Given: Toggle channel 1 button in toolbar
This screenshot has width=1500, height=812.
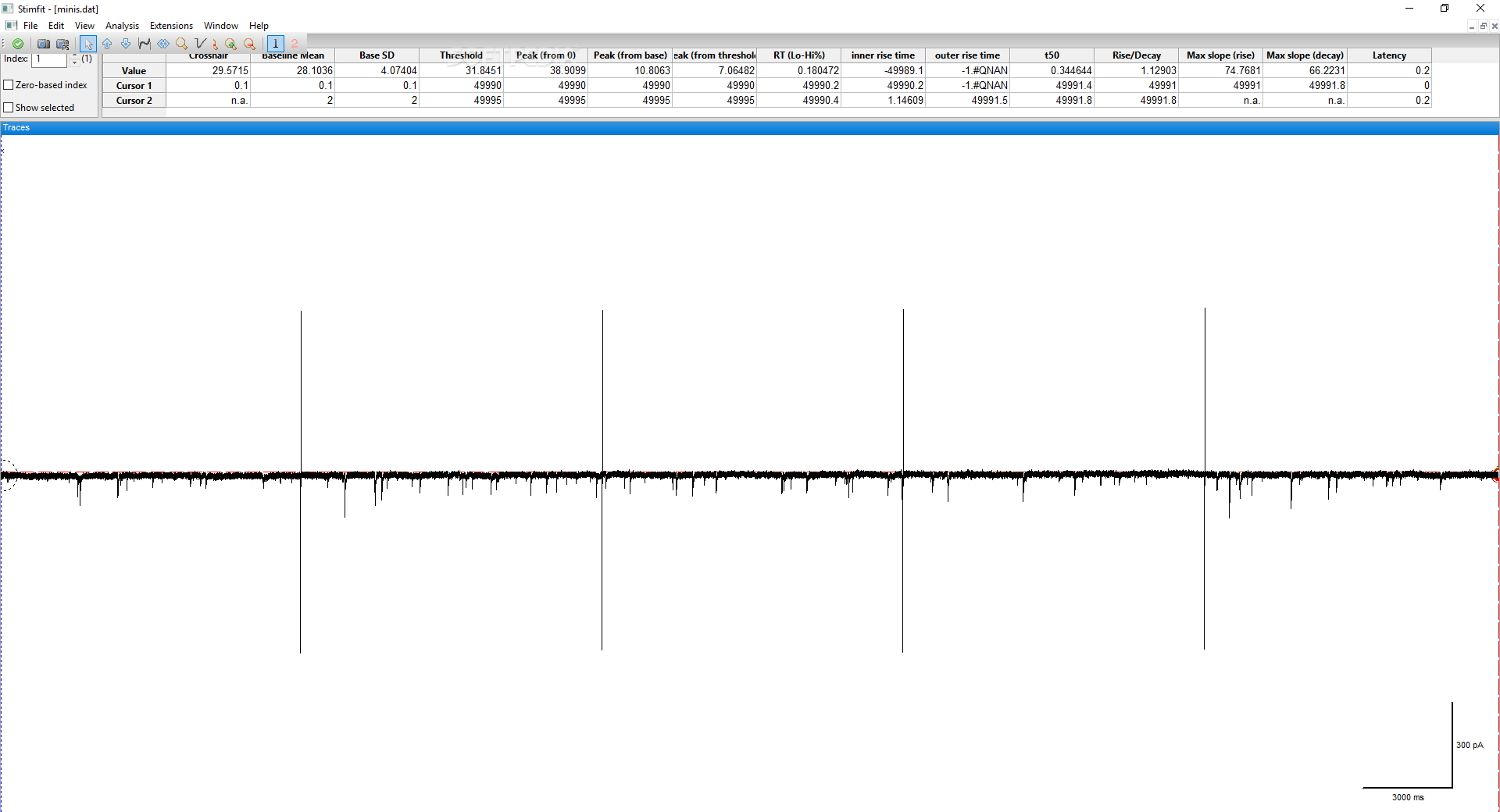Looking at the screenshot, I should [x=276, y=44].
